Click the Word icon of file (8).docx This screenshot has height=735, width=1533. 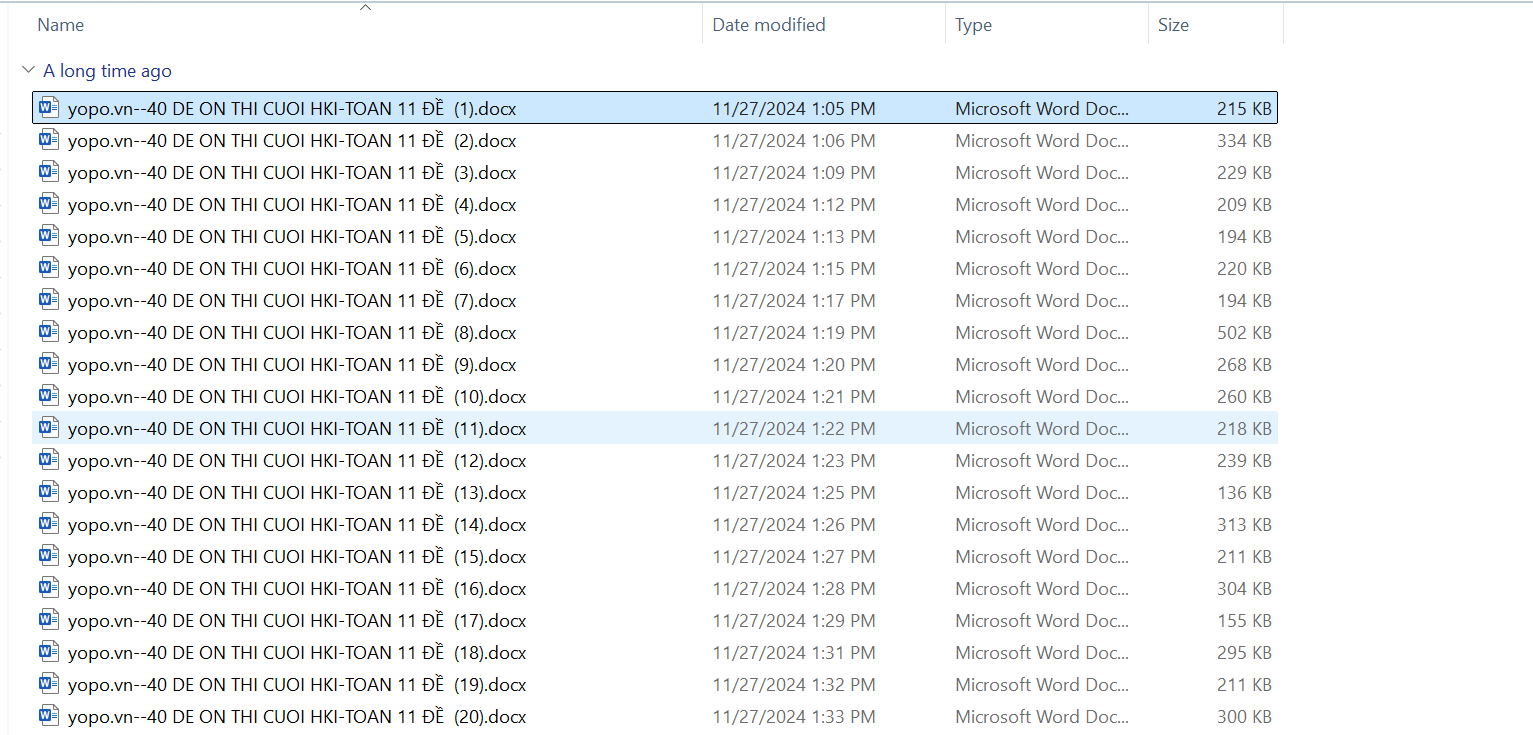click(x=49, y=332)
